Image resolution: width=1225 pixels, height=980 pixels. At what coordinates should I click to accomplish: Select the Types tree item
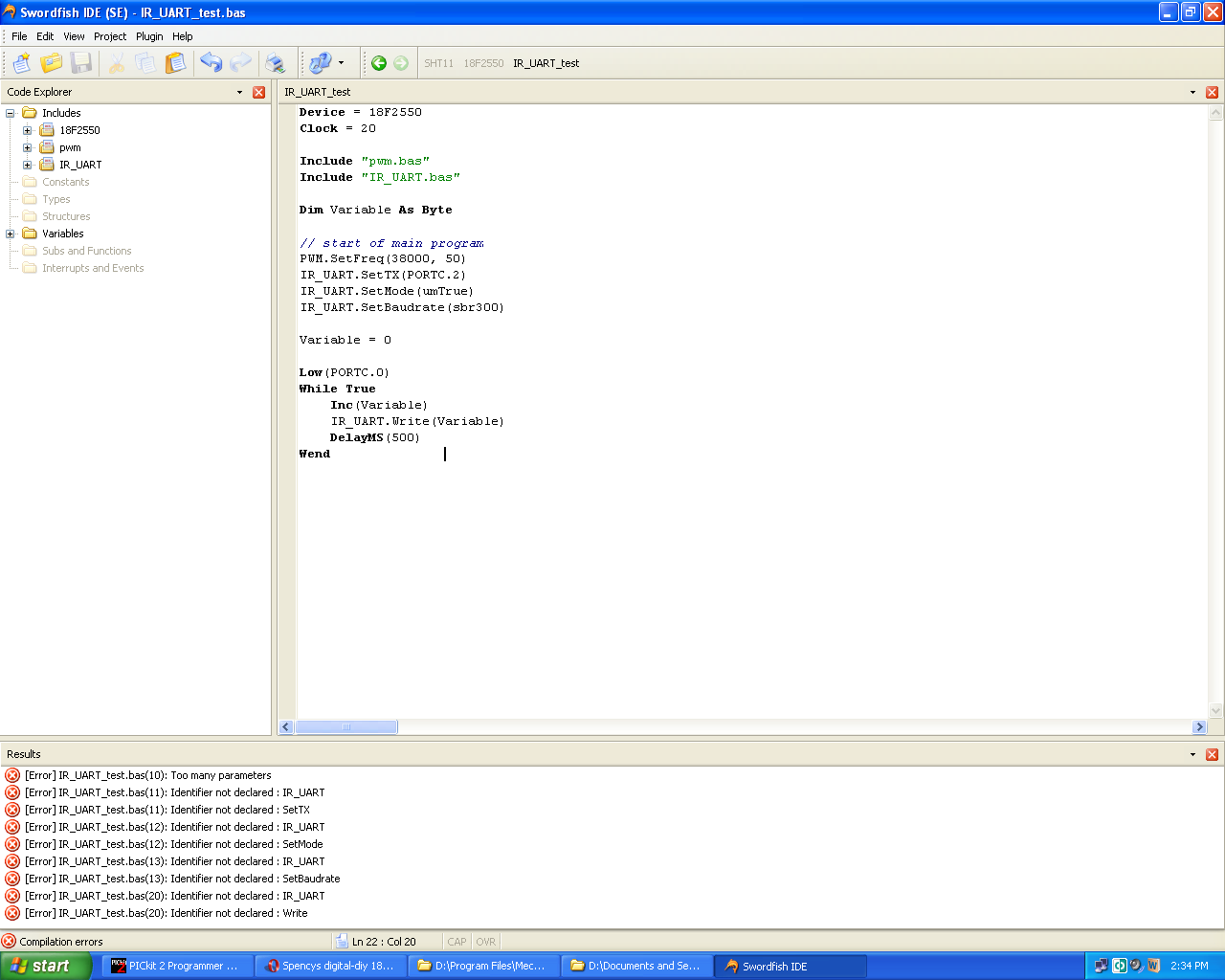coord(56,199)
